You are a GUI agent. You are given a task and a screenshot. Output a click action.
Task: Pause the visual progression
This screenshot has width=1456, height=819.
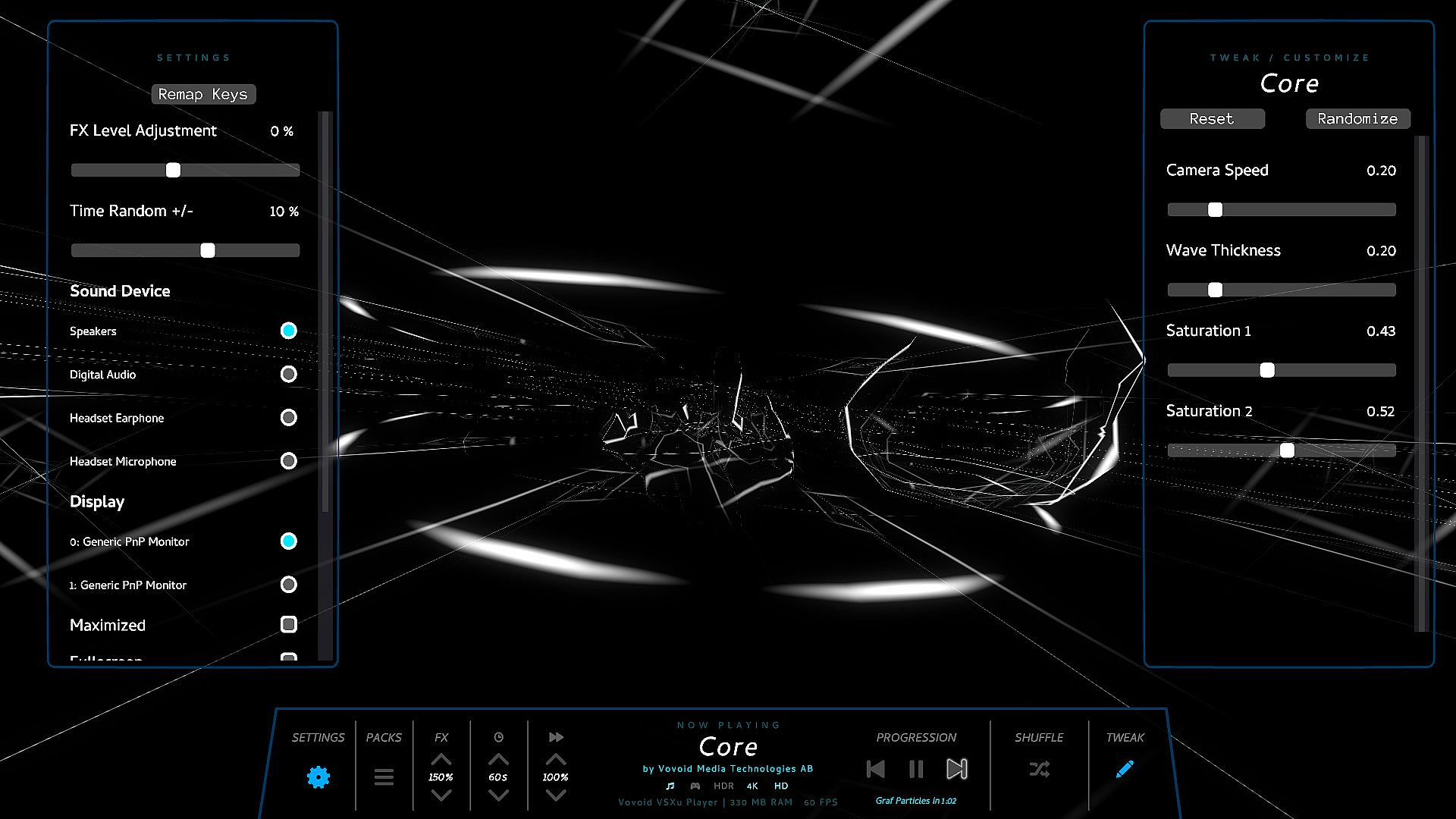pos(916,769)
